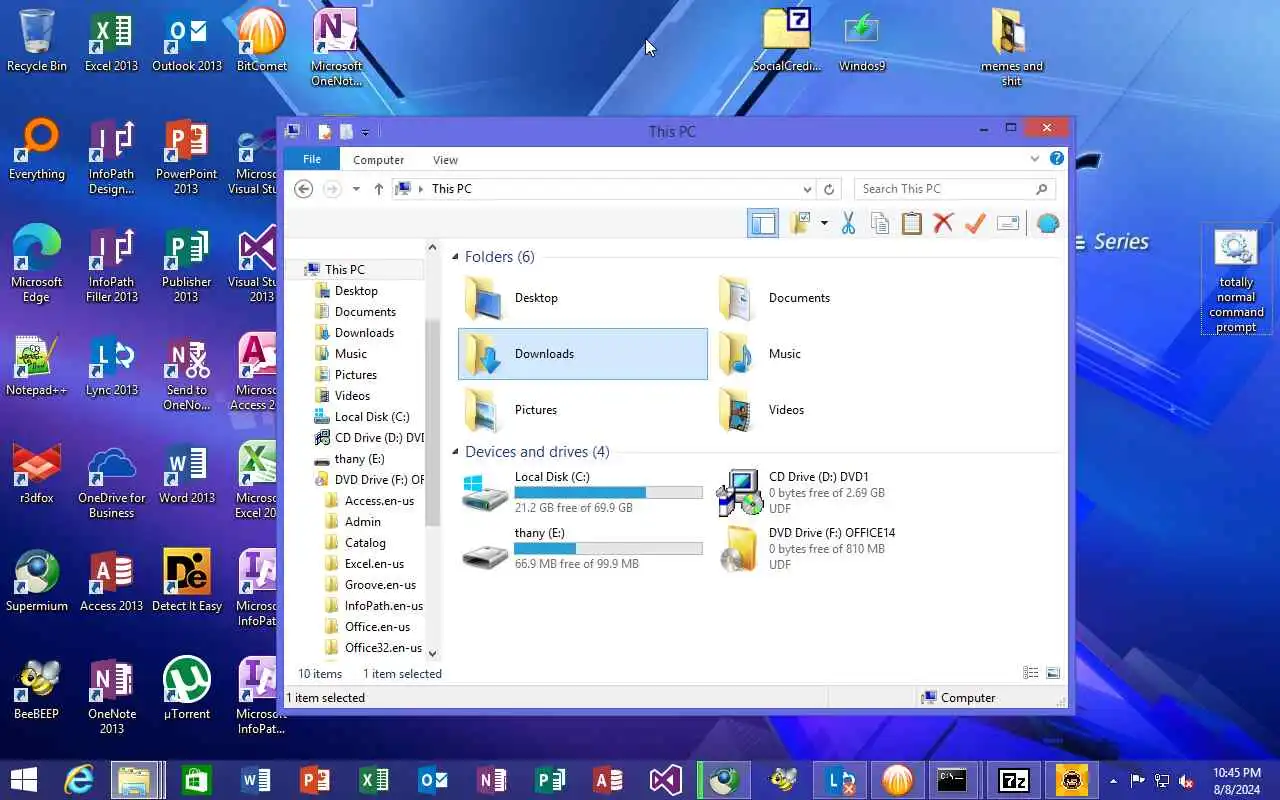Select Videos in navigation tree
This screenshot has height=800, width=1280.
coord(352,396)
